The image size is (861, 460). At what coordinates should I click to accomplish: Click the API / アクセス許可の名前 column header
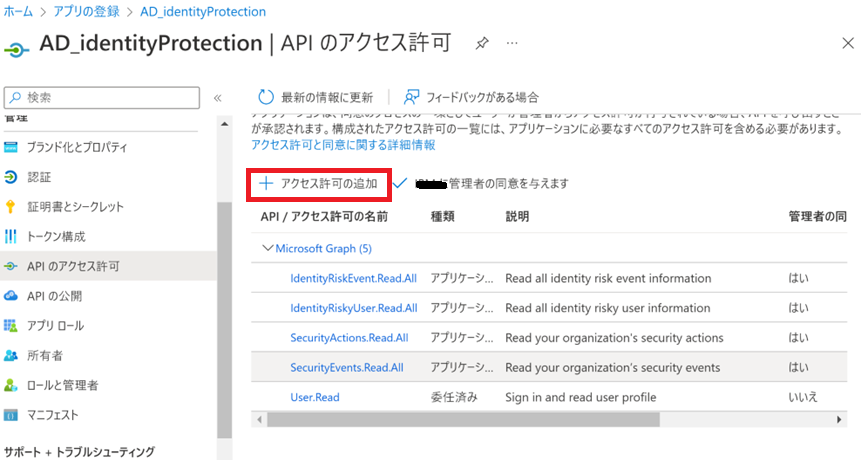point(324,216)
